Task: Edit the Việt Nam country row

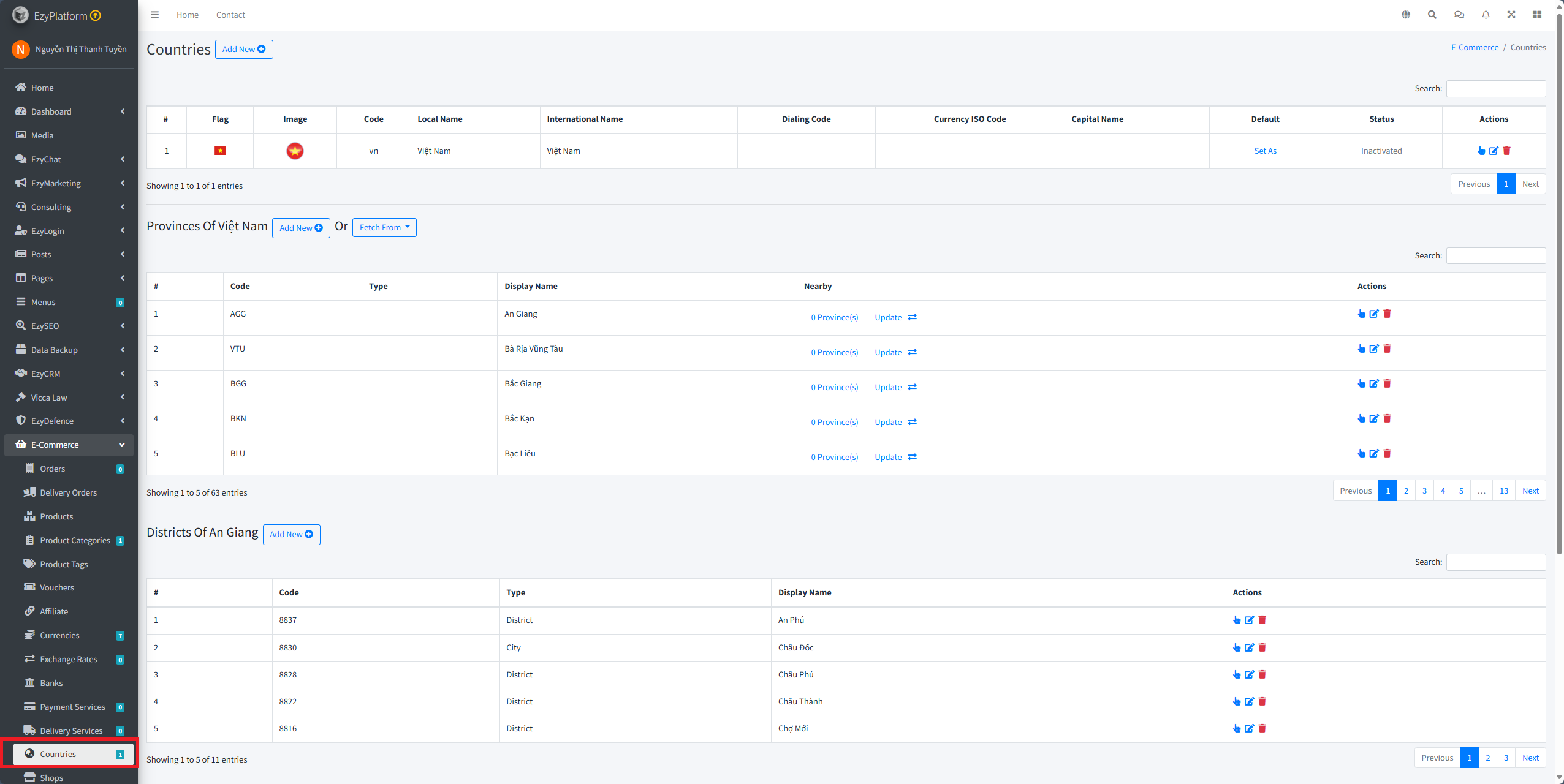Action: (1494, 151)
